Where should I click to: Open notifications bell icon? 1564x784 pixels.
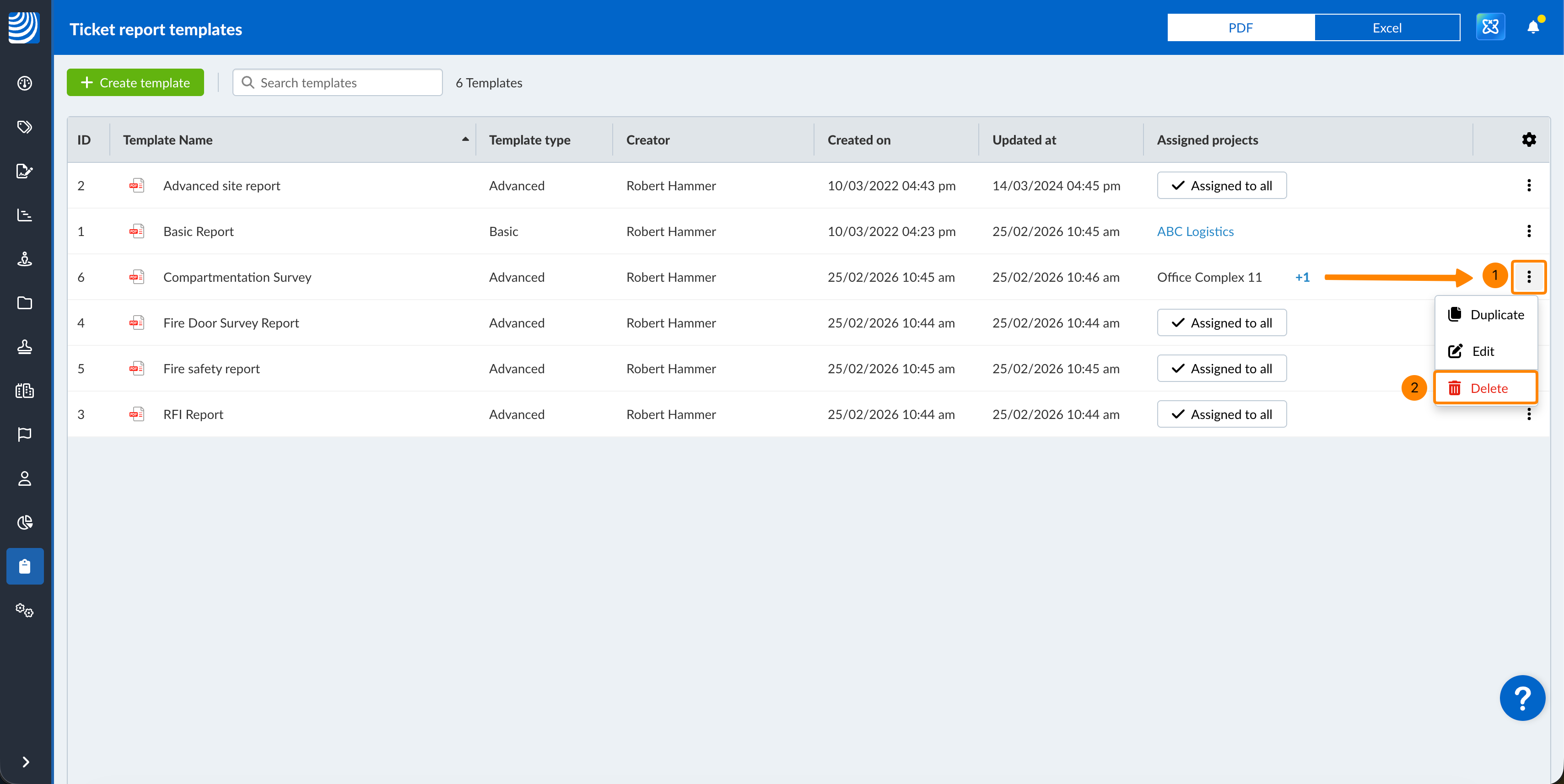click(x=1533, y=27)
